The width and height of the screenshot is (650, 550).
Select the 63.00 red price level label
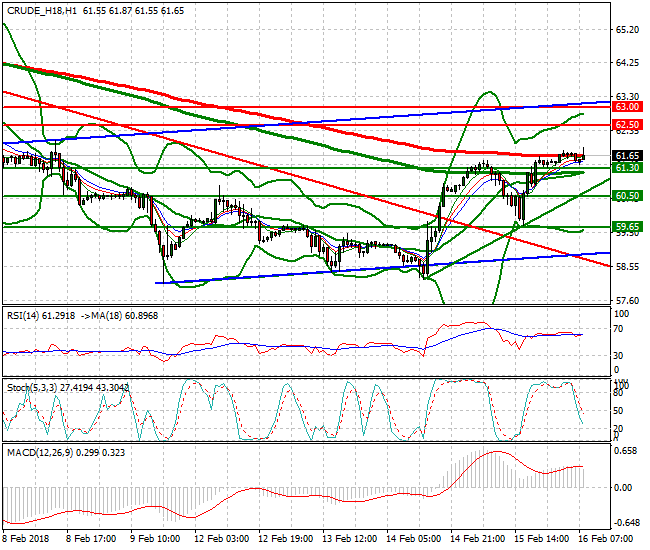pos(627,107)
